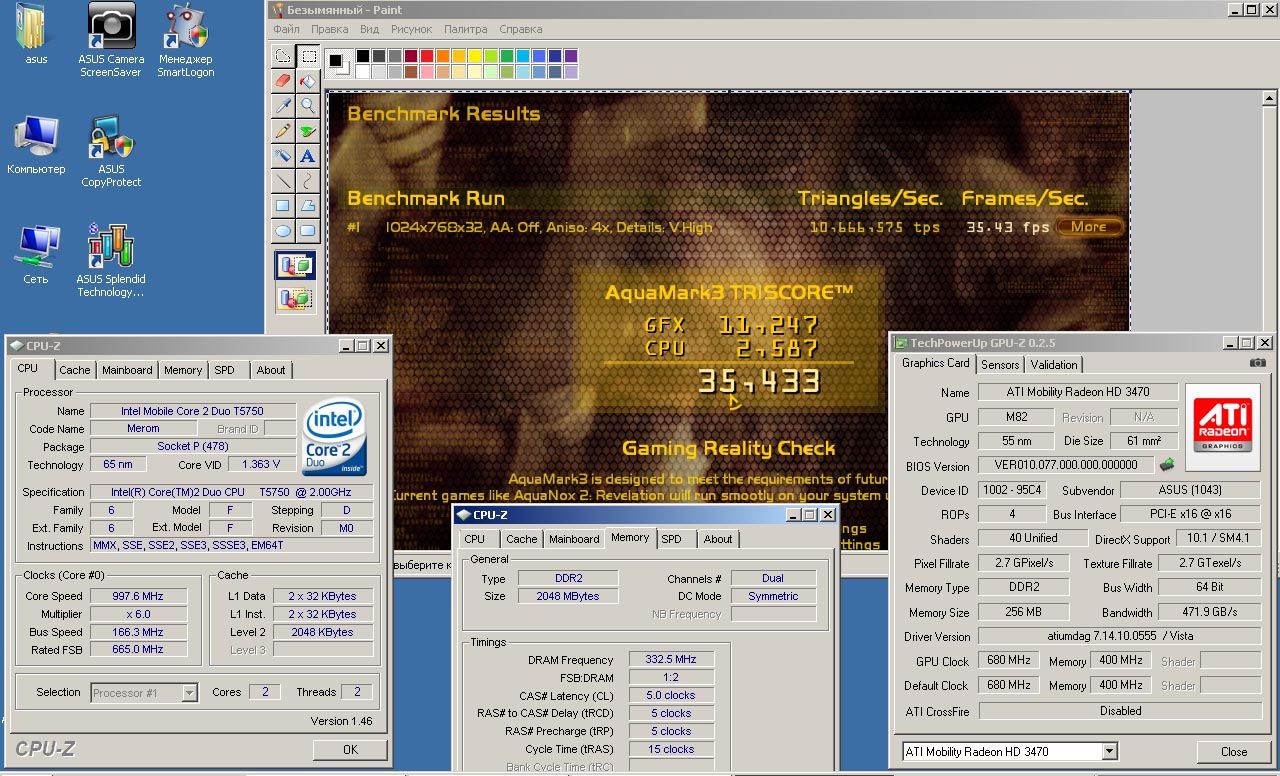1280x776 pixels.
Task: Pick the Polygon shape tool
Action: pyautogui.click(x=308, y=206)
